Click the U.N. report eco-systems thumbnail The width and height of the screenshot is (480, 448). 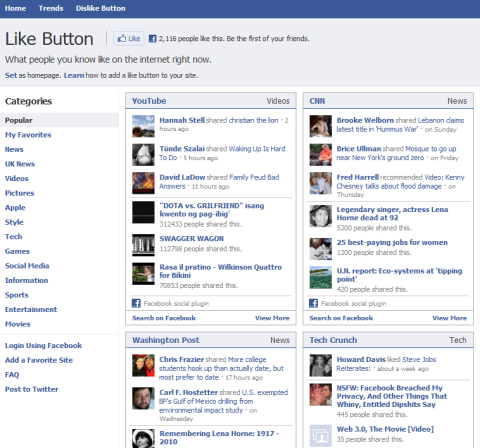[x=321, y=277]
